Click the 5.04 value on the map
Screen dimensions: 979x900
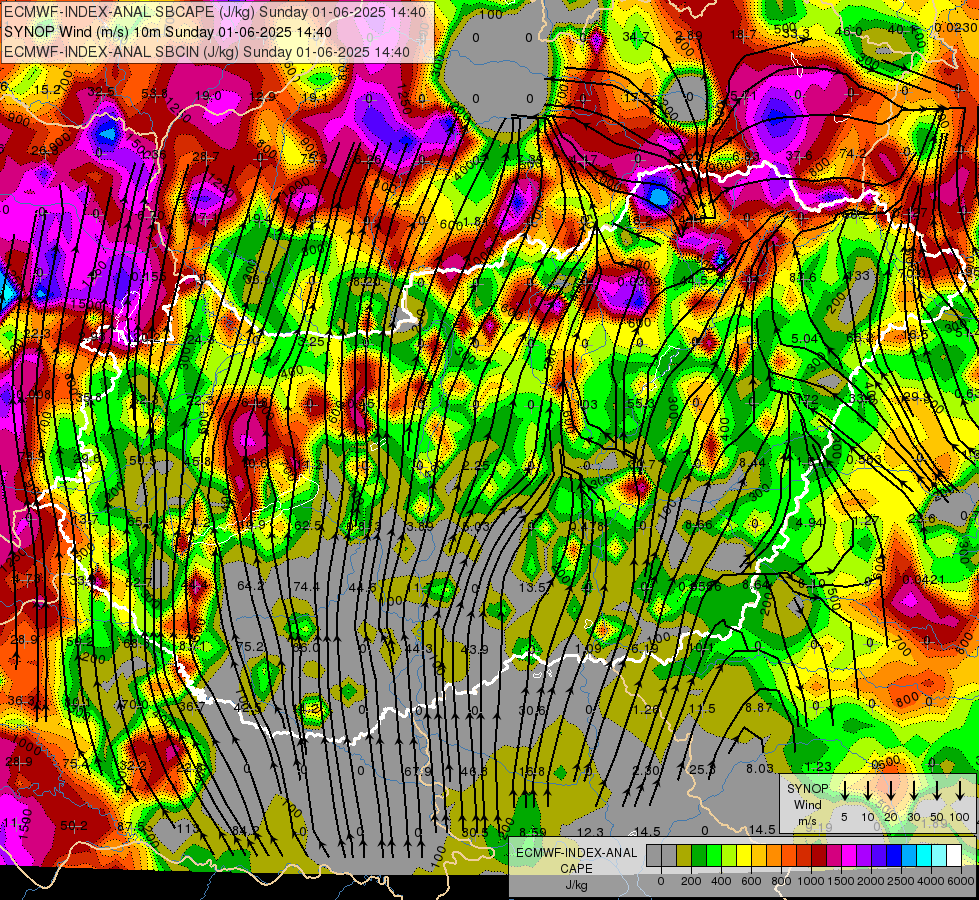click(x=804, y=339)
